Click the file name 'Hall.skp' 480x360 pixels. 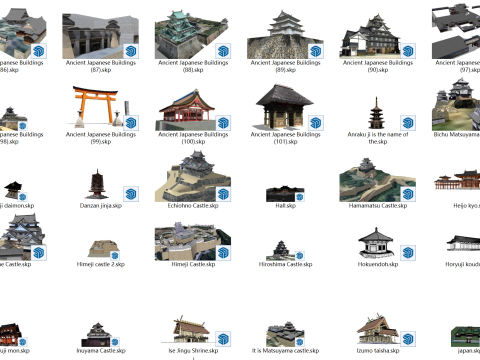[x=285, y=206]
